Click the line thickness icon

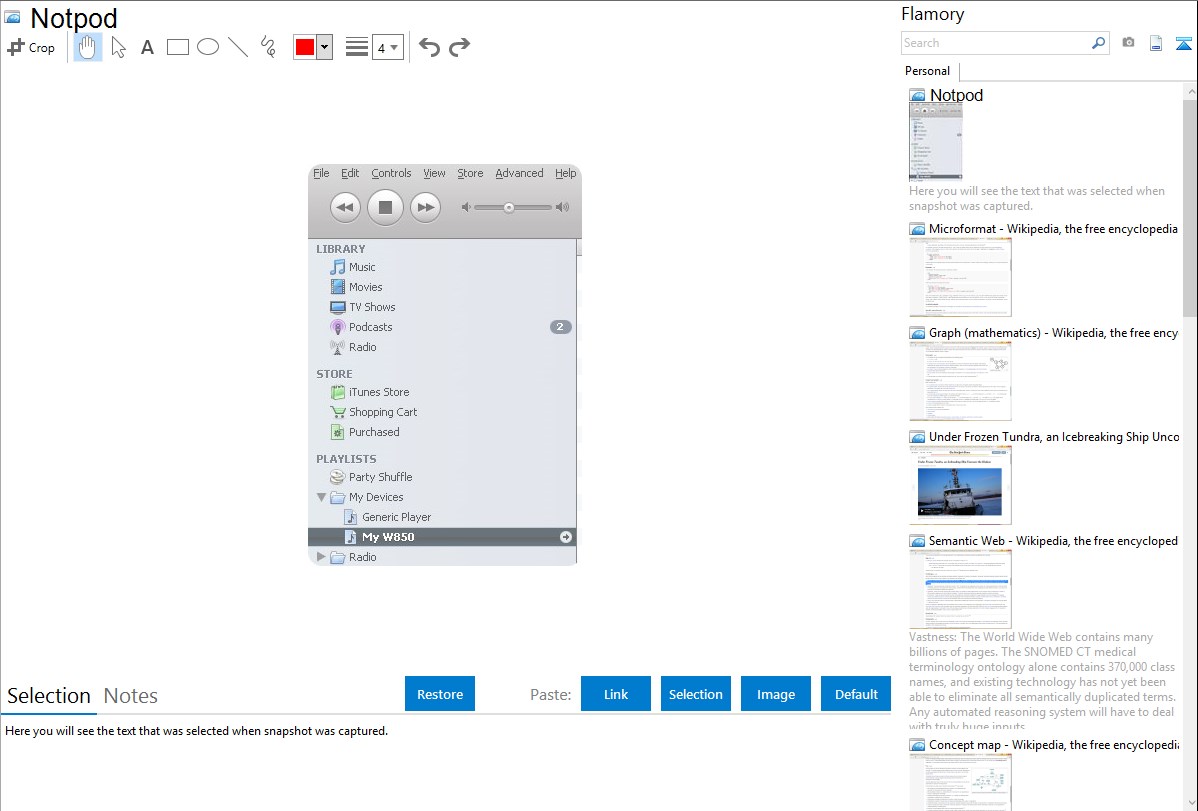coord(357,47)
